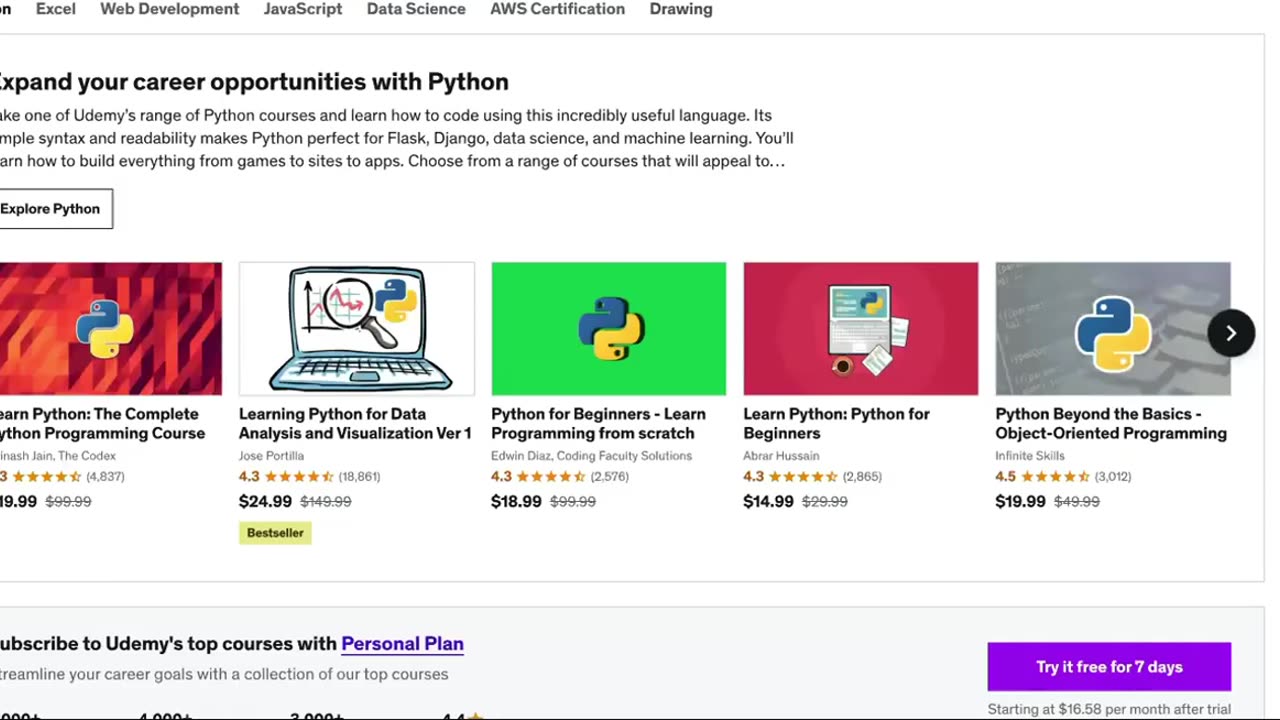Click instructor name Jose Portilla
Screen dimensions: 1280x720
pos(271,456)
